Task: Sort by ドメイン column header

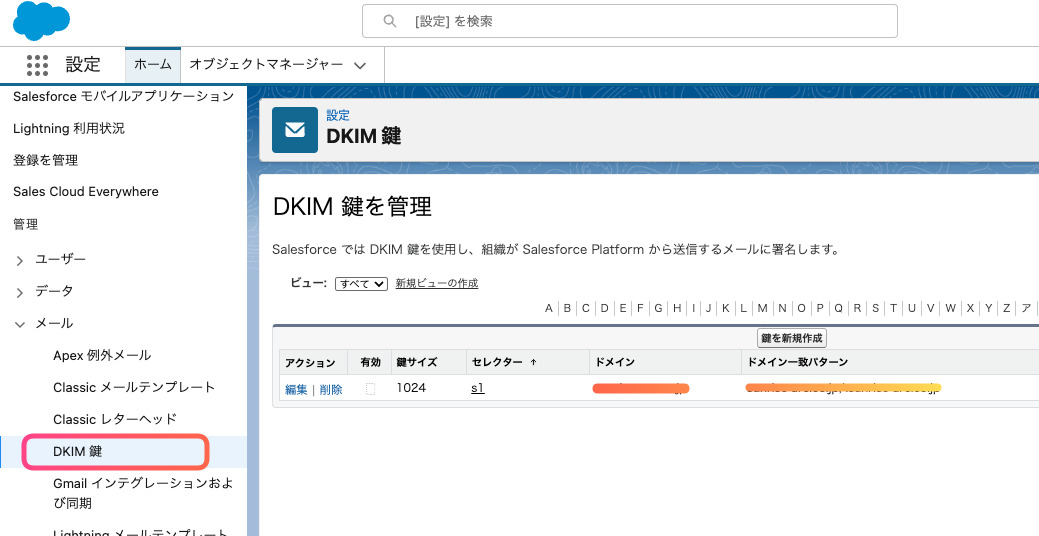Action: (x=615, y=362)
